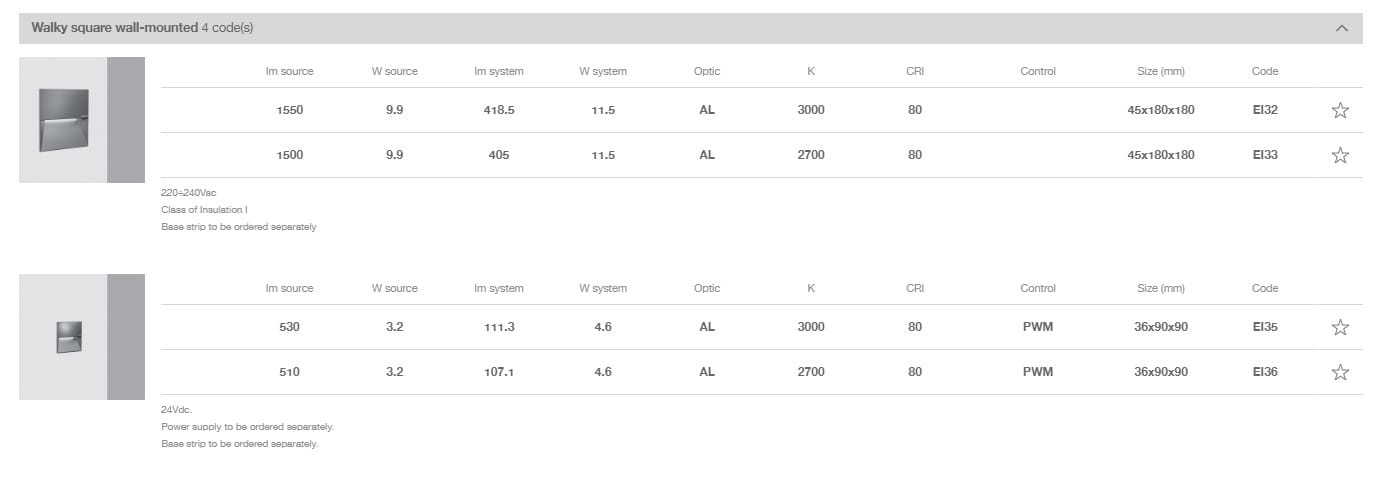Viewport: 1376px width, 491px height.
Task: Click the 1500 lm source row
Action: pos(290,155)
